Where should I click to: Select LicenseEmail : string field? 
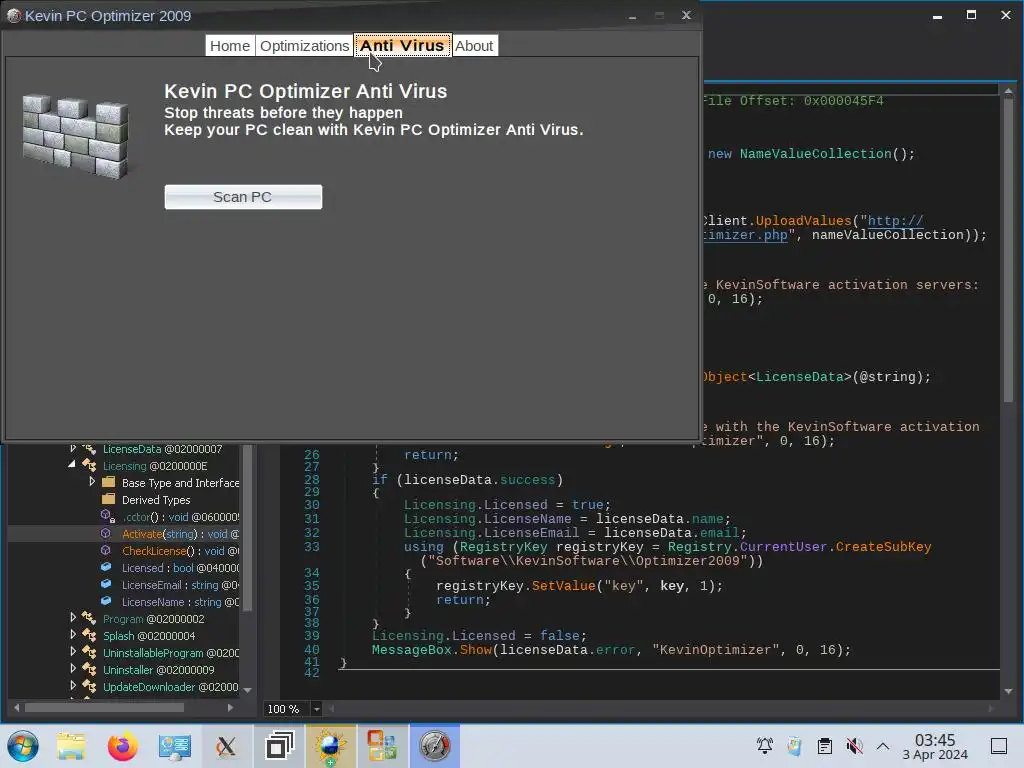[180, 585]
